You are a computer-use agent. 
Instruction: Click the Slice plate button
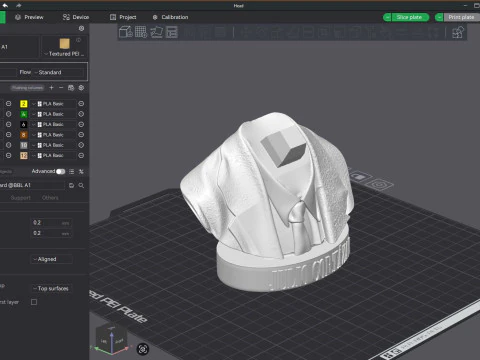click(x=410, y=17)
